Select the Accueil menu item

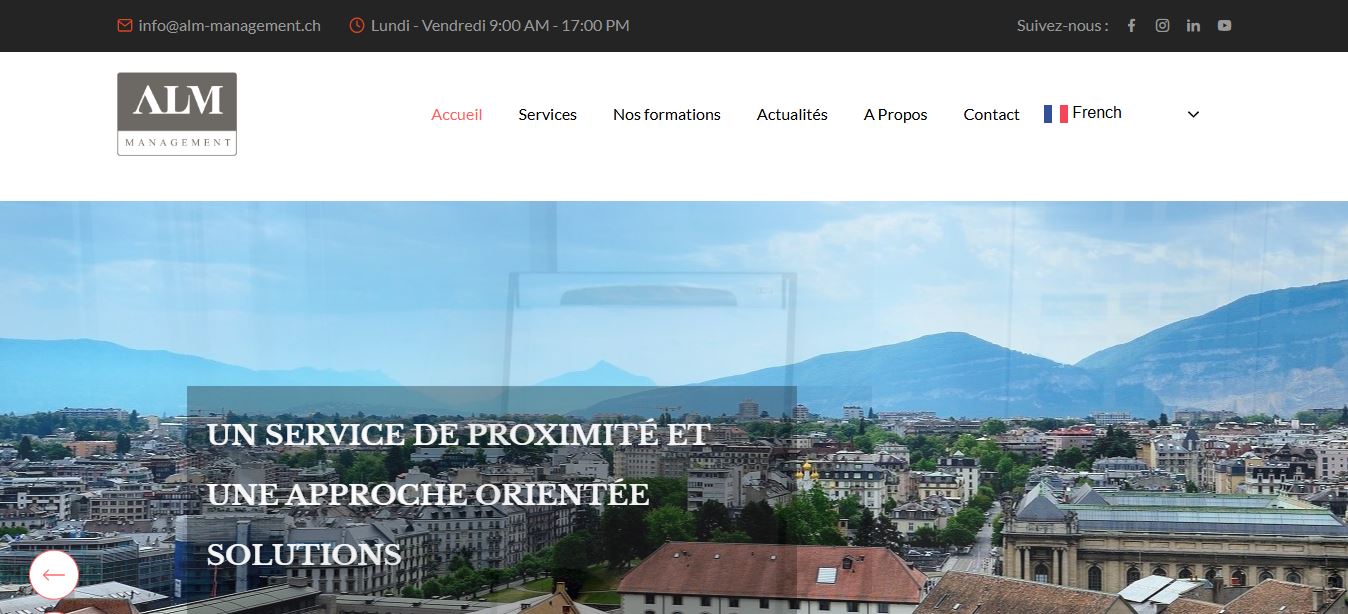pyautogui.click(x=456, y=115)
